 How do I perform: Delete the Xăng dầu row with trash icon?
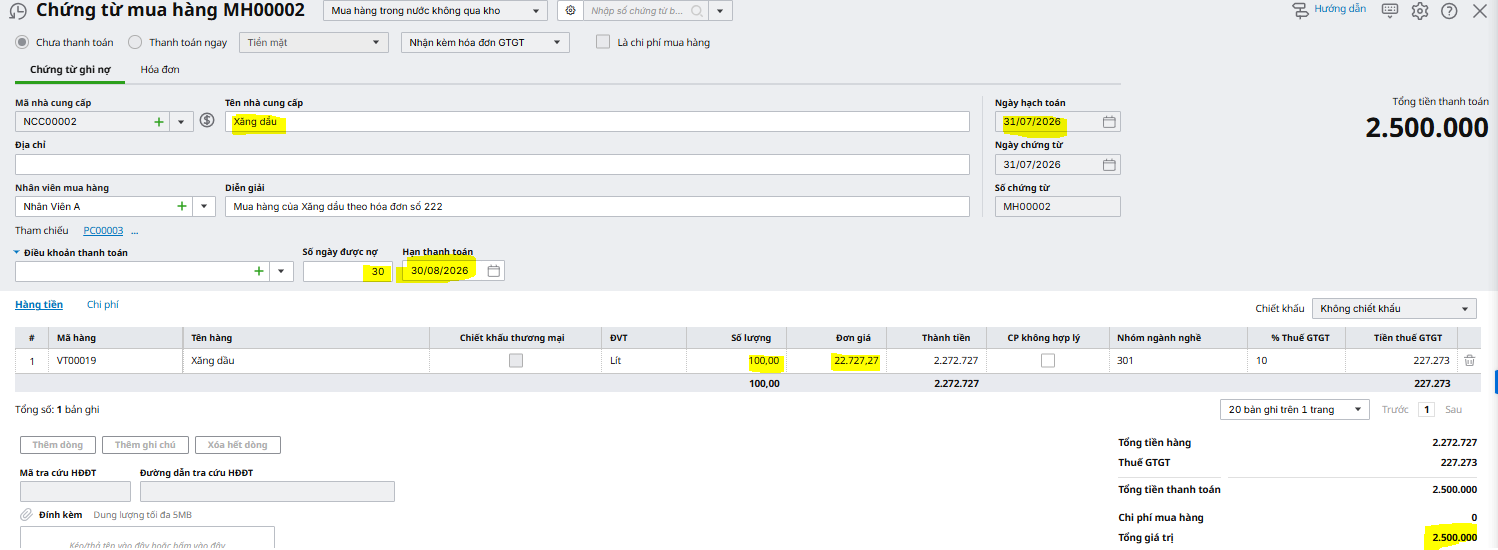click(x=1469, y=361)
